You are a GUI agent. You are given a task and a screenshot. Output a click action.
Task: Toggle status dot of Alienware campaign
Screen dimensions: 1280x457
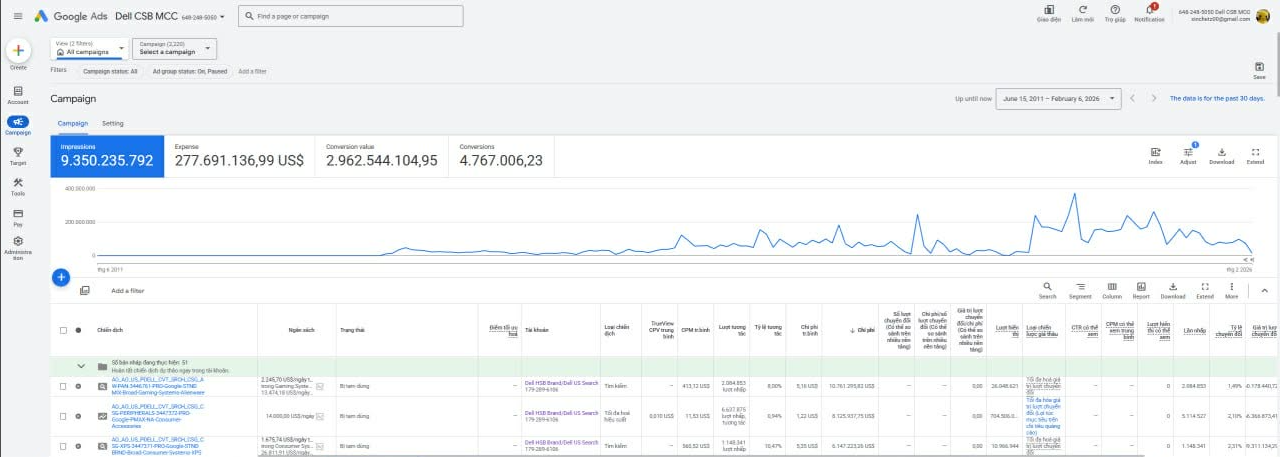78,386
